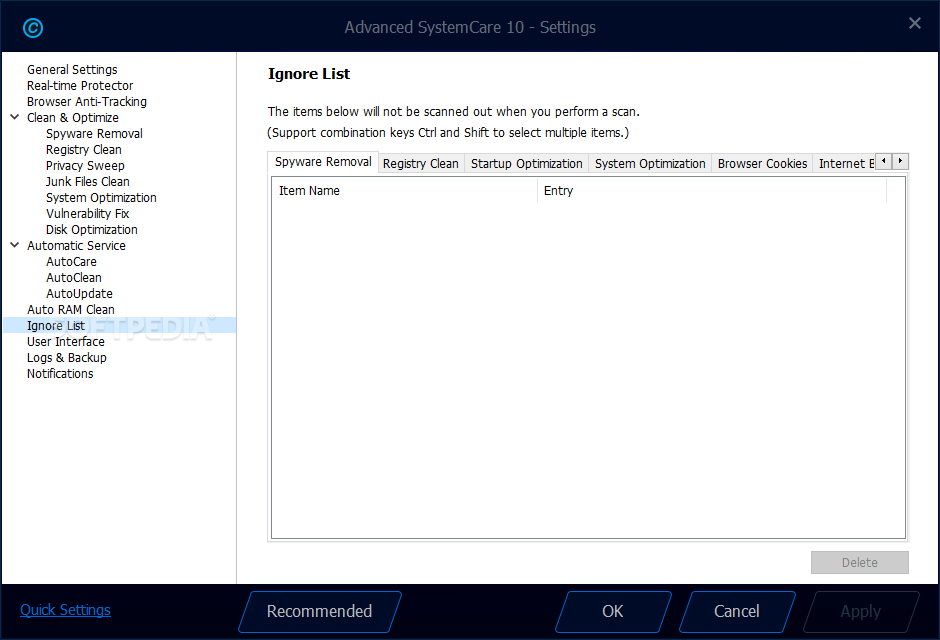Select the Browser Cookies tab
The width and height of the screenshot is (940, 640).
[x=763, y=164]
